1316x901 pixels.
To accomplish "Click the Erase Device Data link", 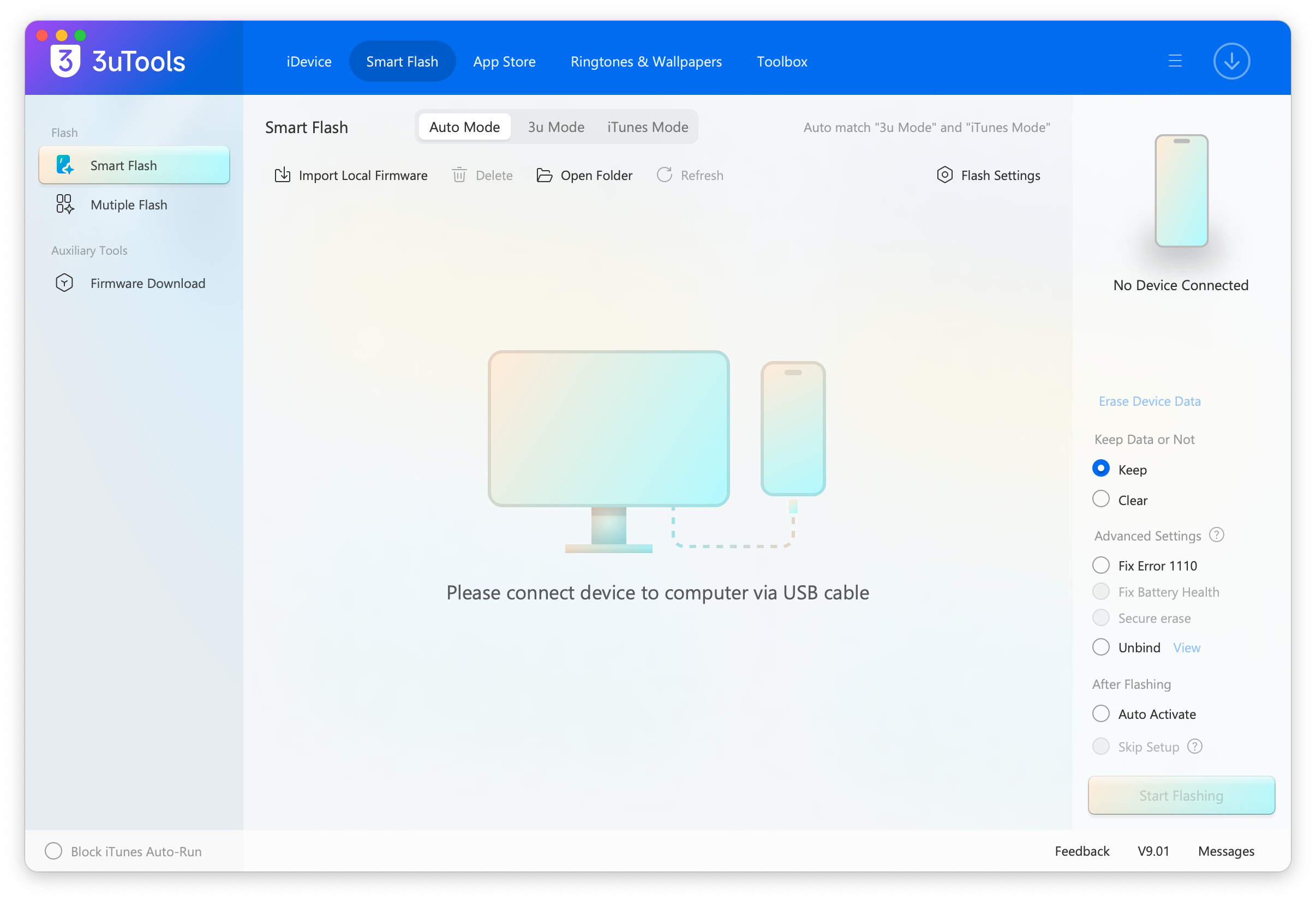I will pos(1150,401).
